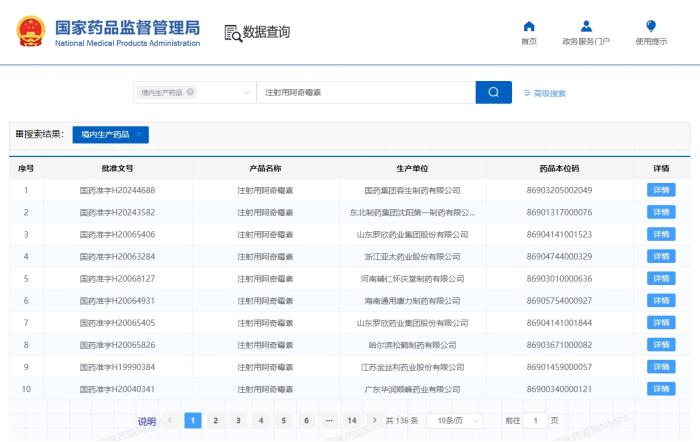Close the 境内生产药品 search result filter tab
The image size is (700, 442).
[139, 134]
